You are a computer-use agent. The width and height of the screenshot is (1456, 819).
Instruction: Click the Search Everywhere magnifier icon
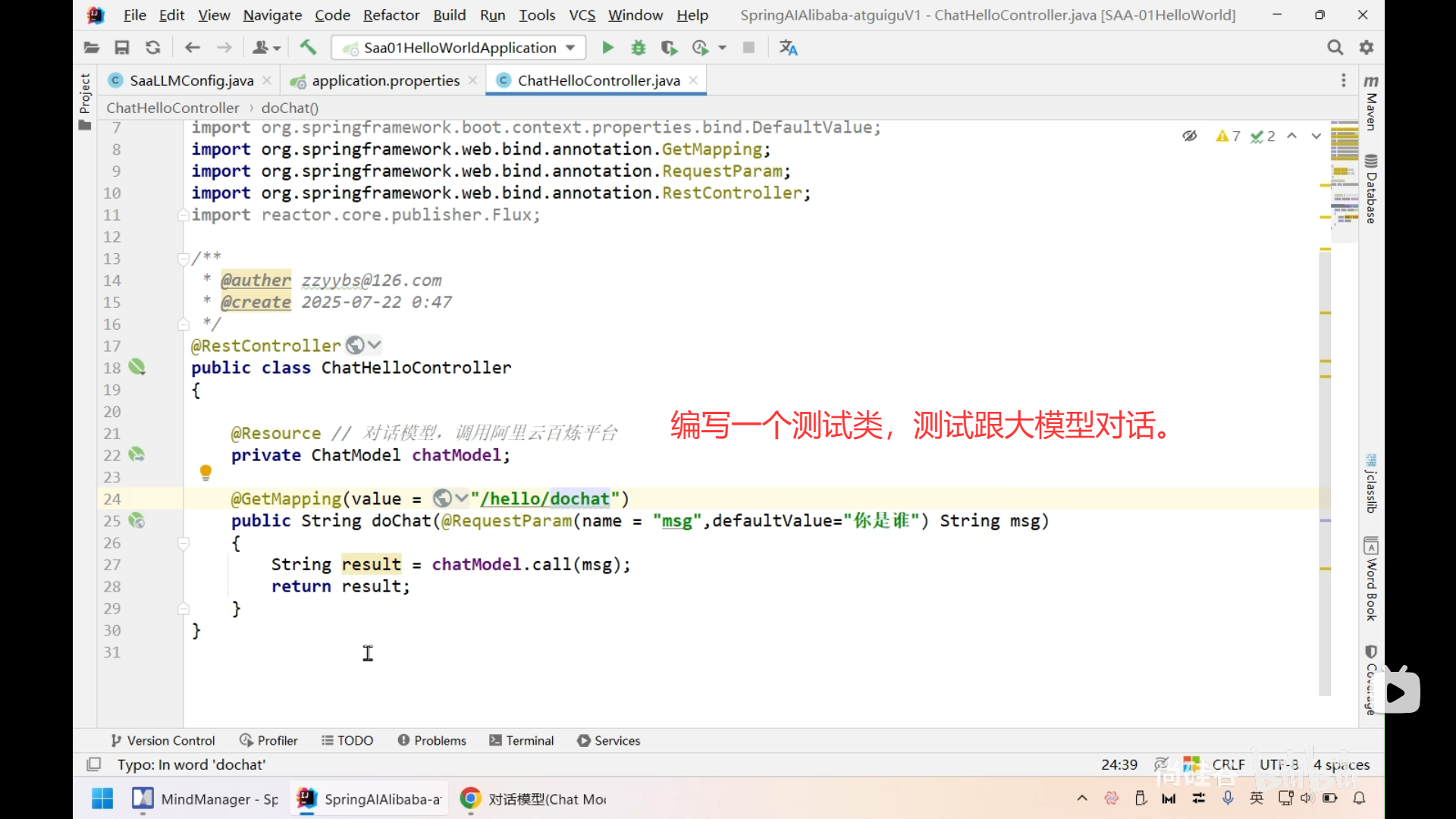1335,48
